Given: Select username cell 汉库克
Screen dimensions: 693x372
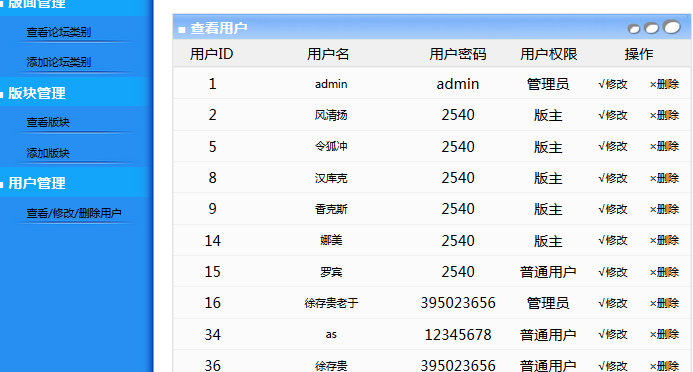Looking at the screenshot, I should tap(331, 178).
